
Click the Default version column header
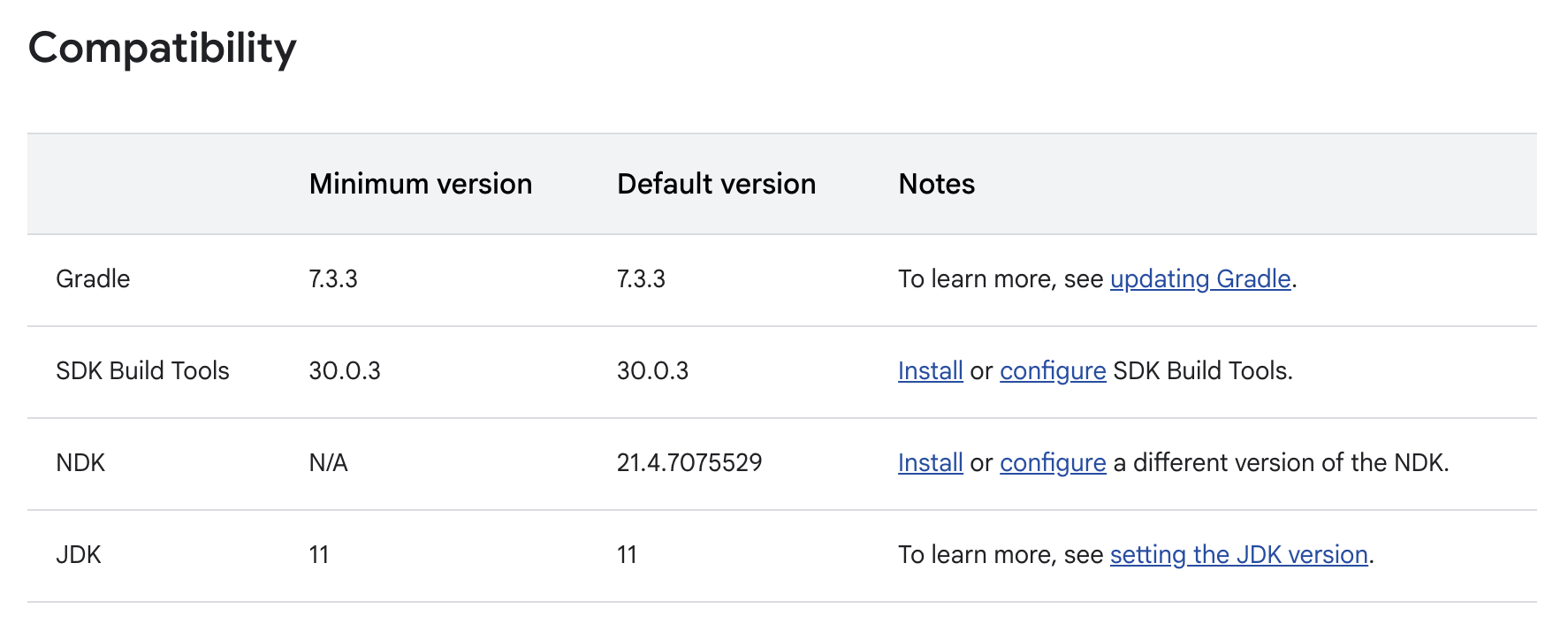tap(716, 184)
